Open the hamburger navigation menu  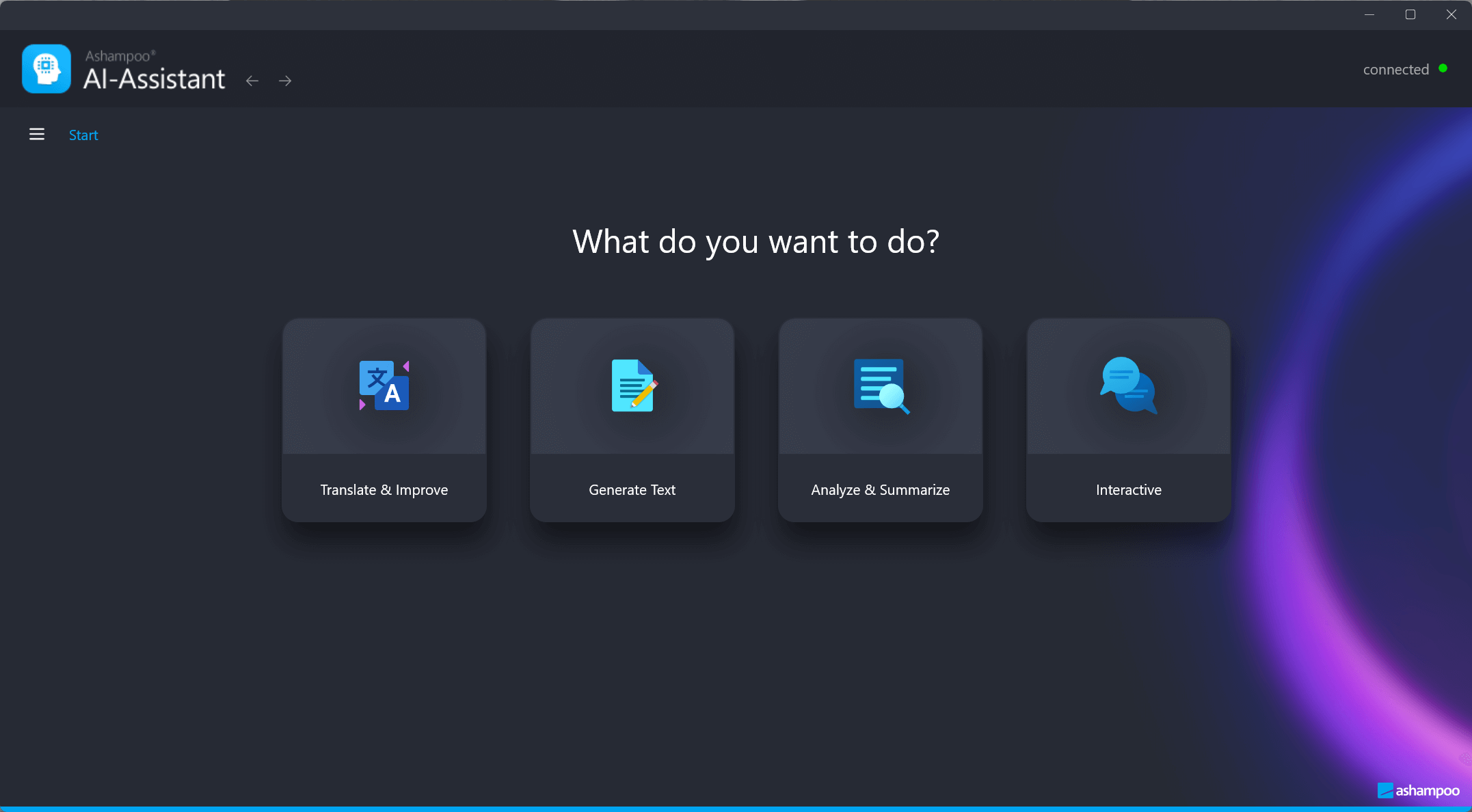point(37,134)
